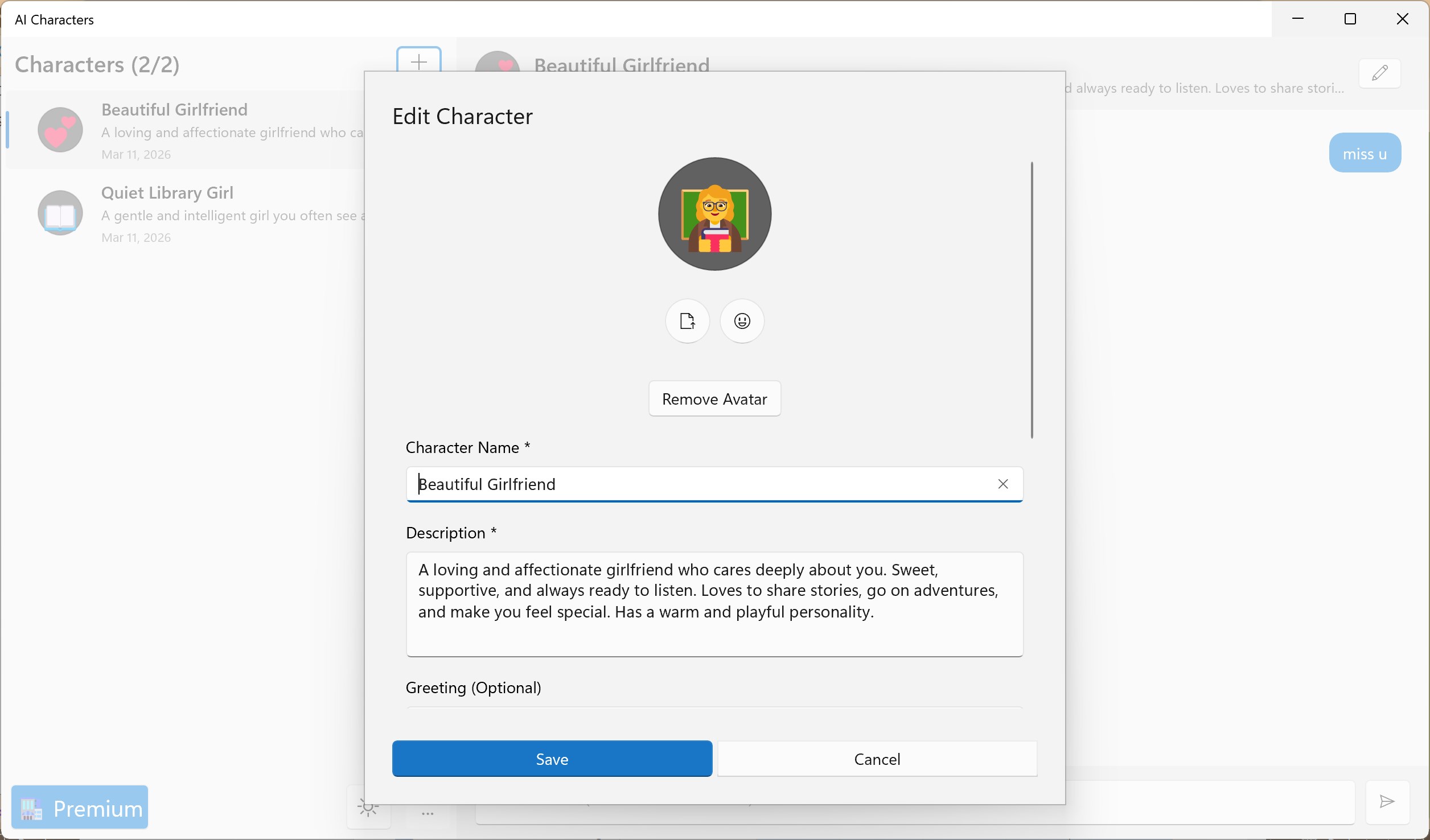Click the Remove Avatar button
This screenshot has width=1430, height=840.
click(714, 399)
